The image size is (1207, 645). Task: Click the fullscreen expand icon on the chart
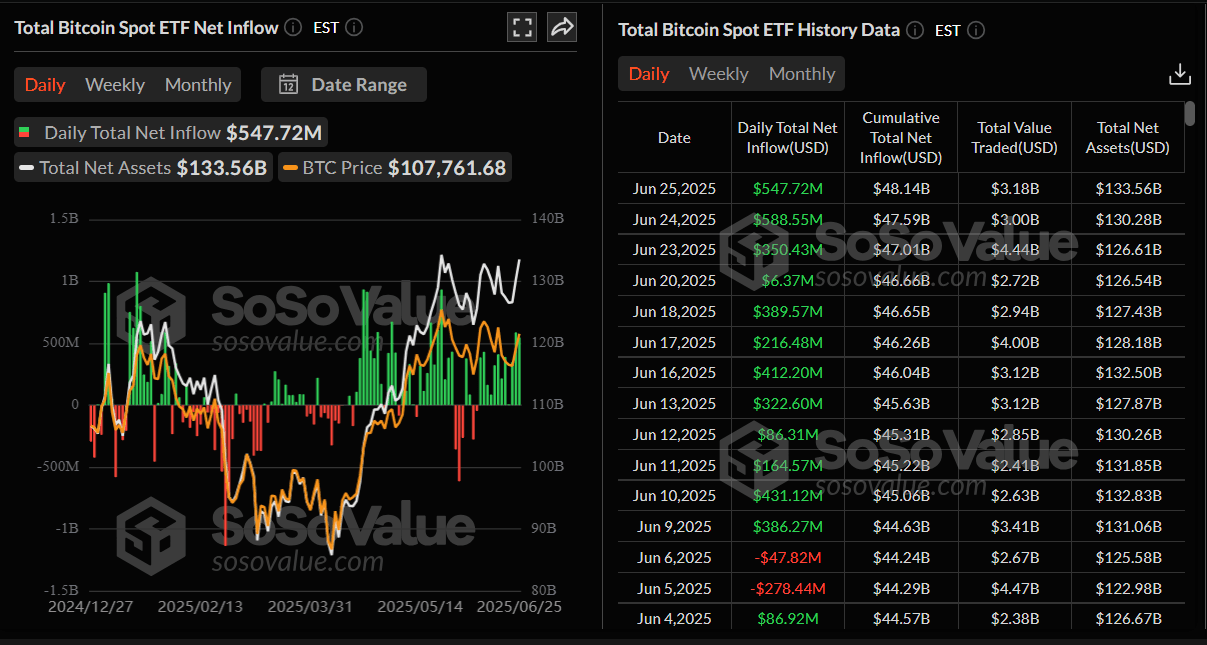coord(521,27)
